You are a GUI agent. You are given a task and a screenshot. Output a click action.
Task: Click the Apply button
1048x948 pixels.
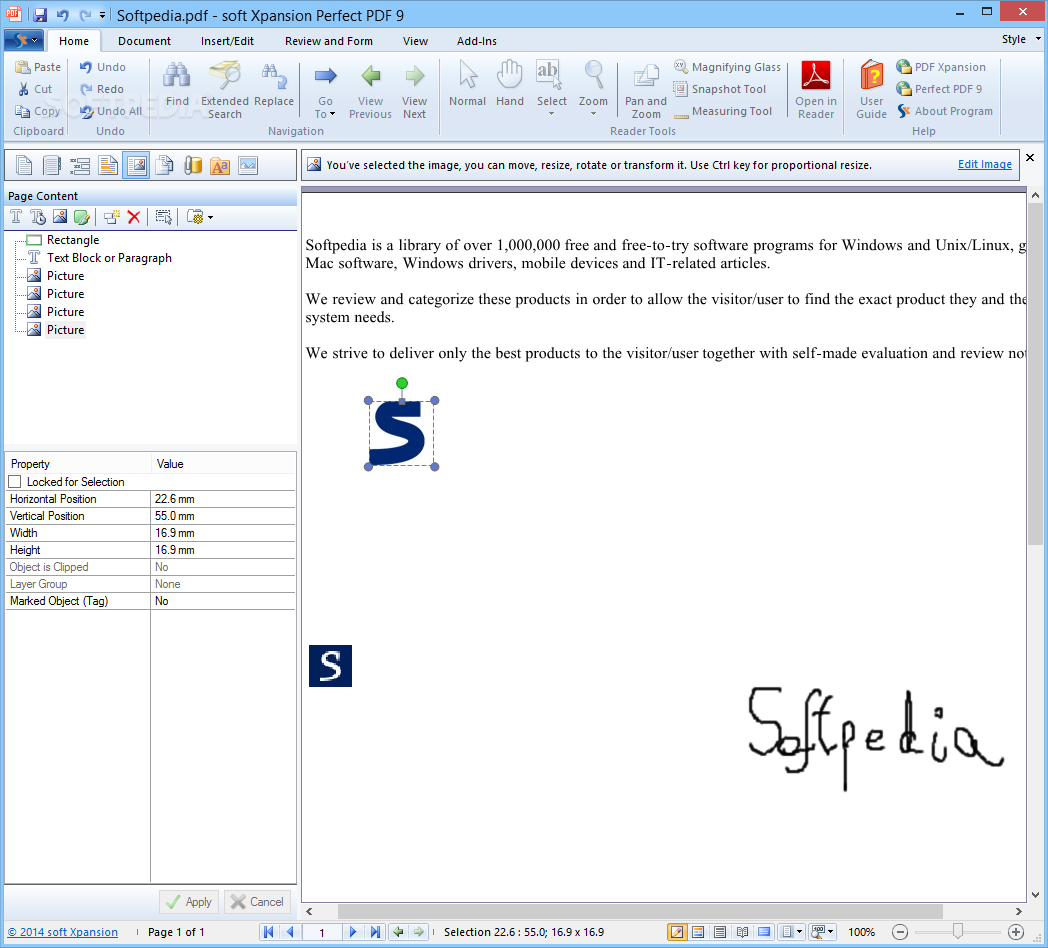(189, 902)
